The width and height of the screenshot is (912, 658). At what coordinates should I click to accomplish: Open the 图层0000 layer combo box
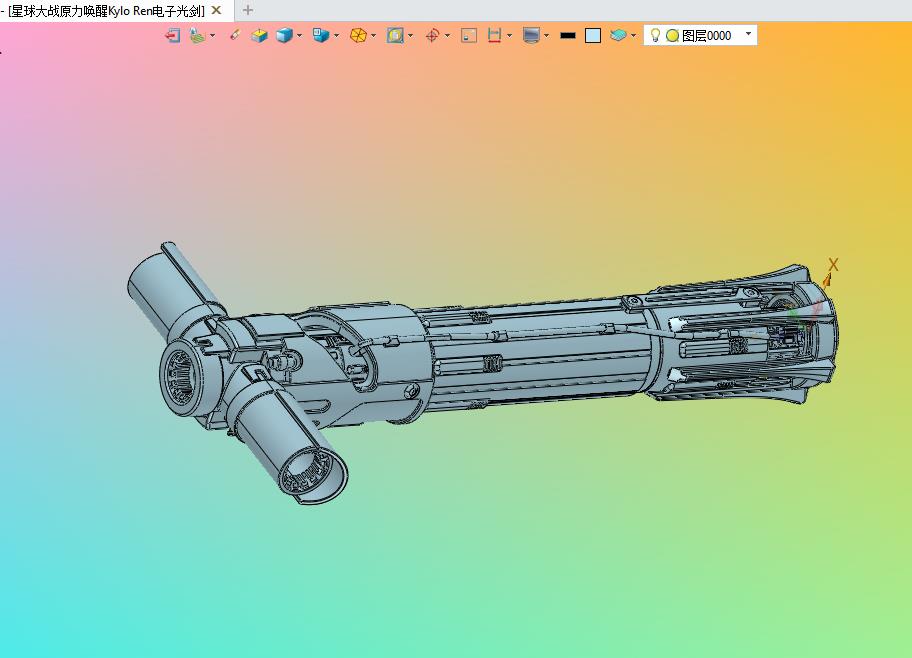(x=700, y=35)
